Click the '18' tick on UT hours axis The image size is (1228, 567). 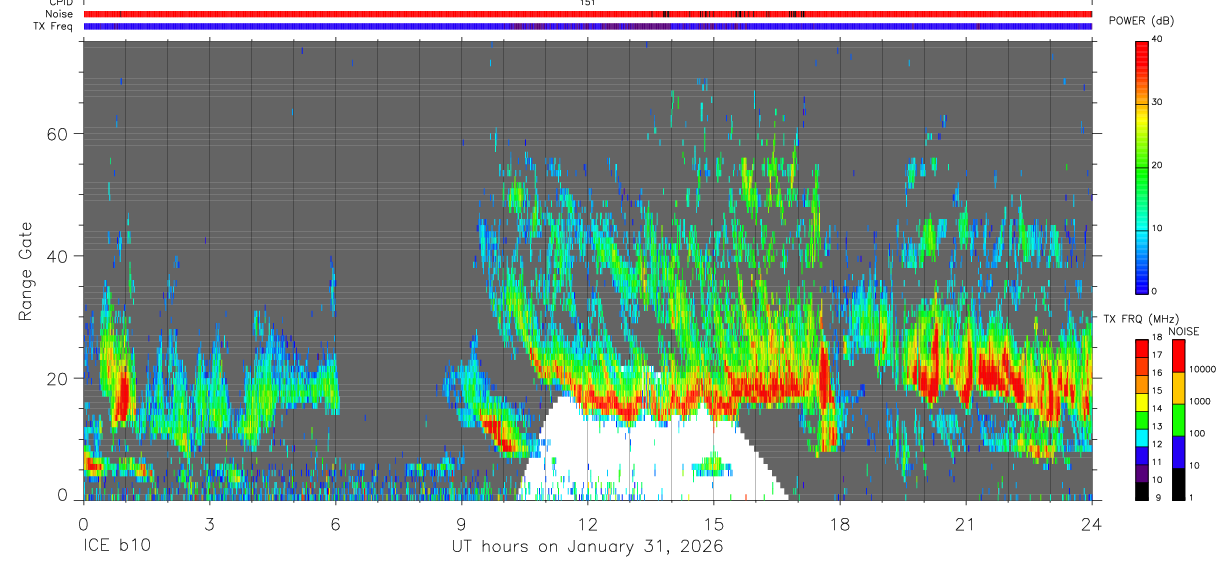840,523
